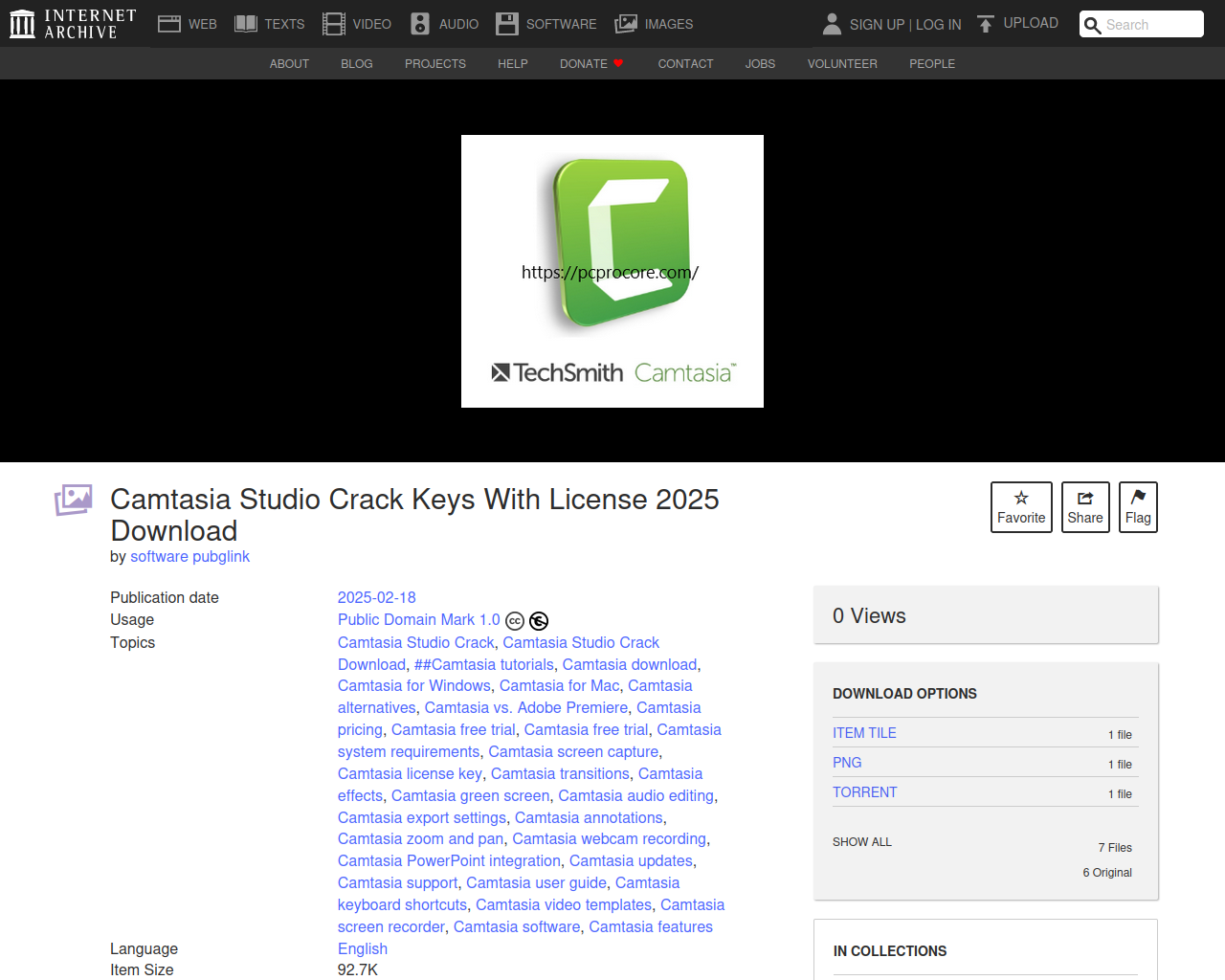Viewport: 1225px width, 980px height.
Task: Expand SHOW ALL download files
Action: 862,842
